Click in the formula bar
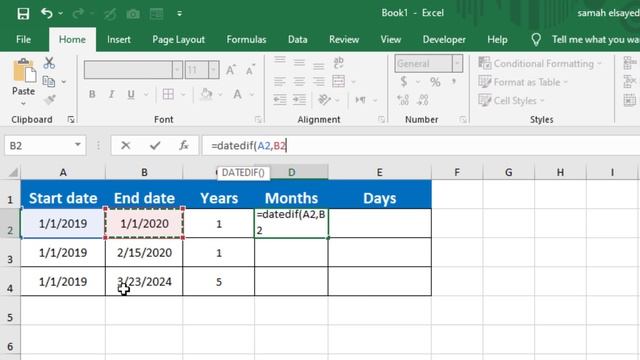640x360 pixels. pos(421,146)
